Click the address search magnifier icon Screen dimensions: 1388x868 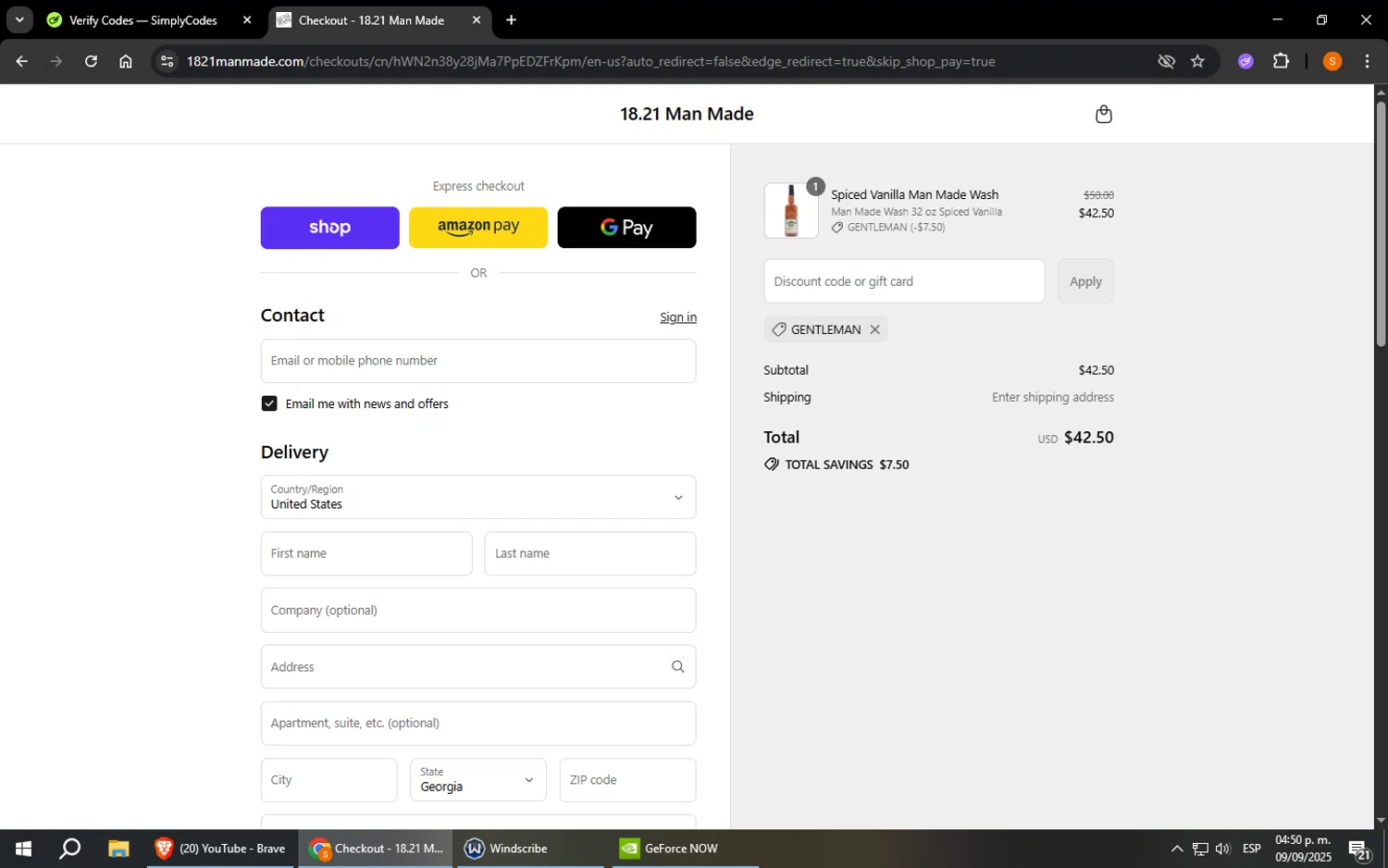coord(677,666)
